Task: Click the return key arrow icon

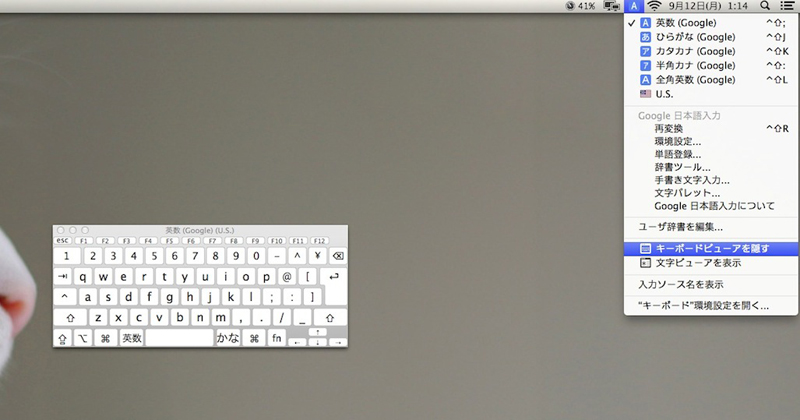Action: 334,277
